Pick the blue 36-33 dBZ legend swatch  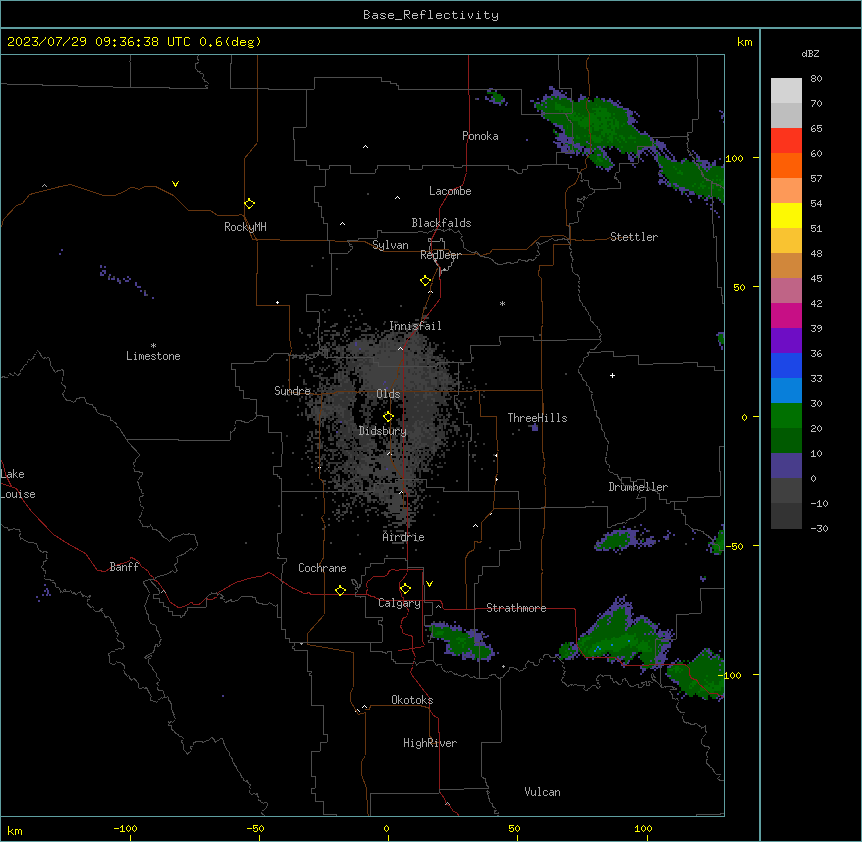(786, 365)
